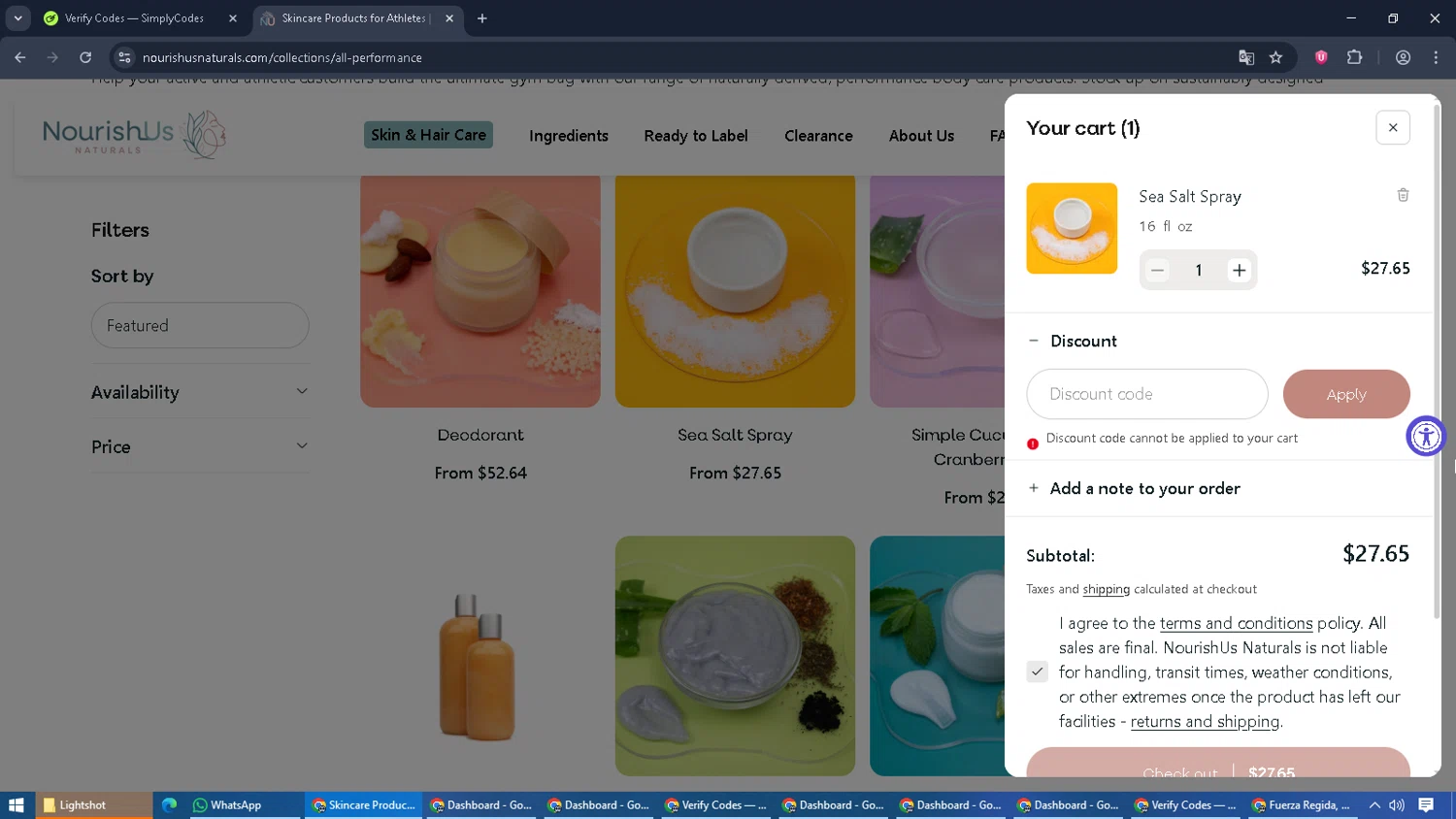
Task: Open the Edge browser taskbar icon
Action: (x=169, y=805)
